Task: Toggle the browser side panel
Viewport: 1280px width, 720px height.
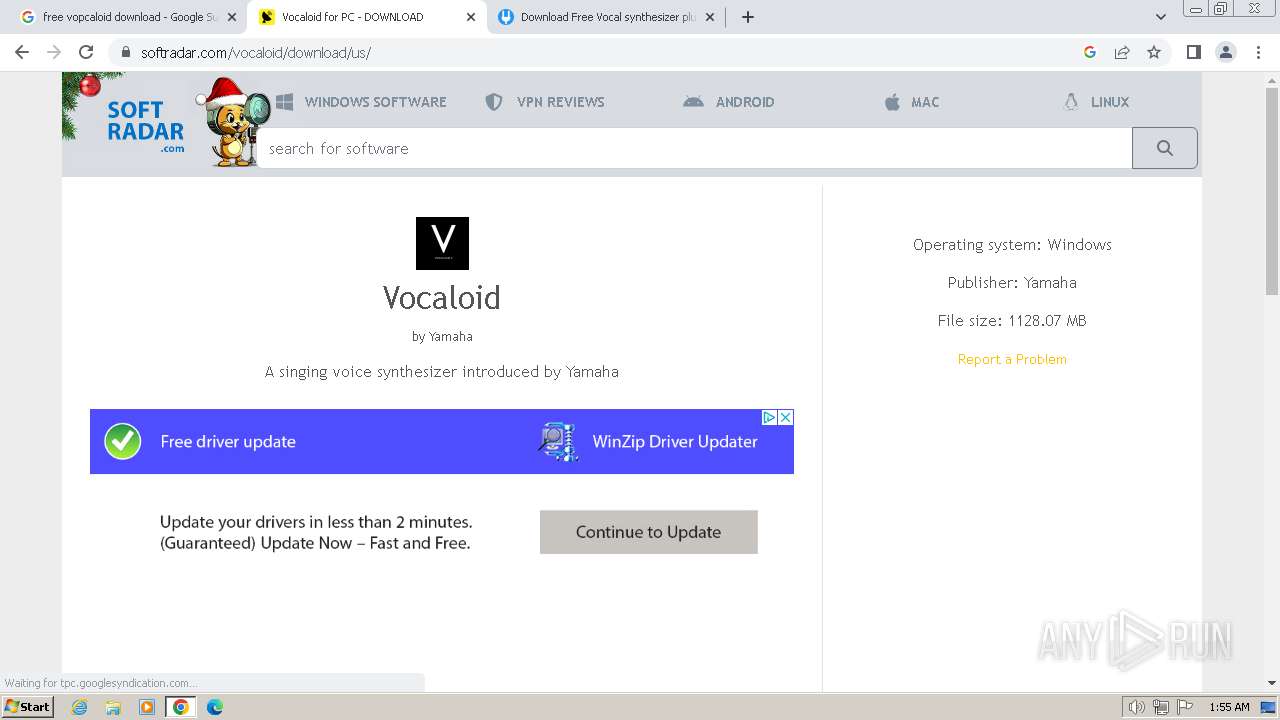Action: tap(1193, 52)
